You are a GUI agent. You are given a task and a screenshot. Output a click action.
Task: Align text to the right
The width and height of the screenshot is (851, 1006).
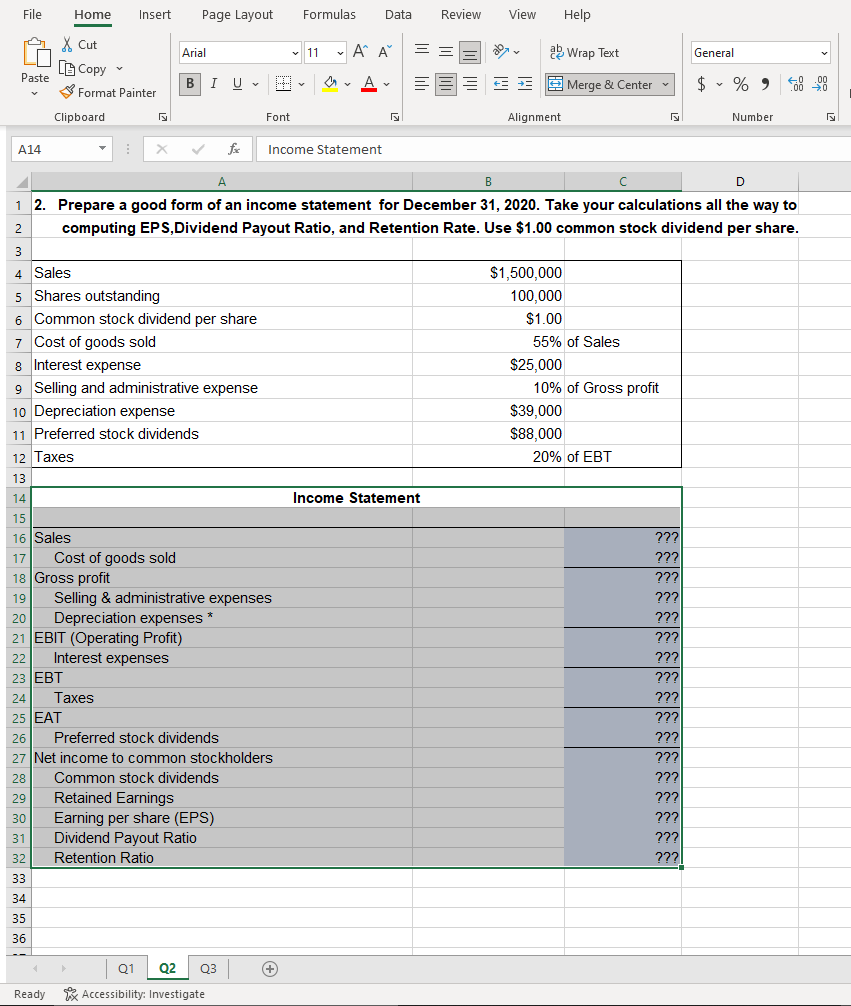click(x=470, y=84)
